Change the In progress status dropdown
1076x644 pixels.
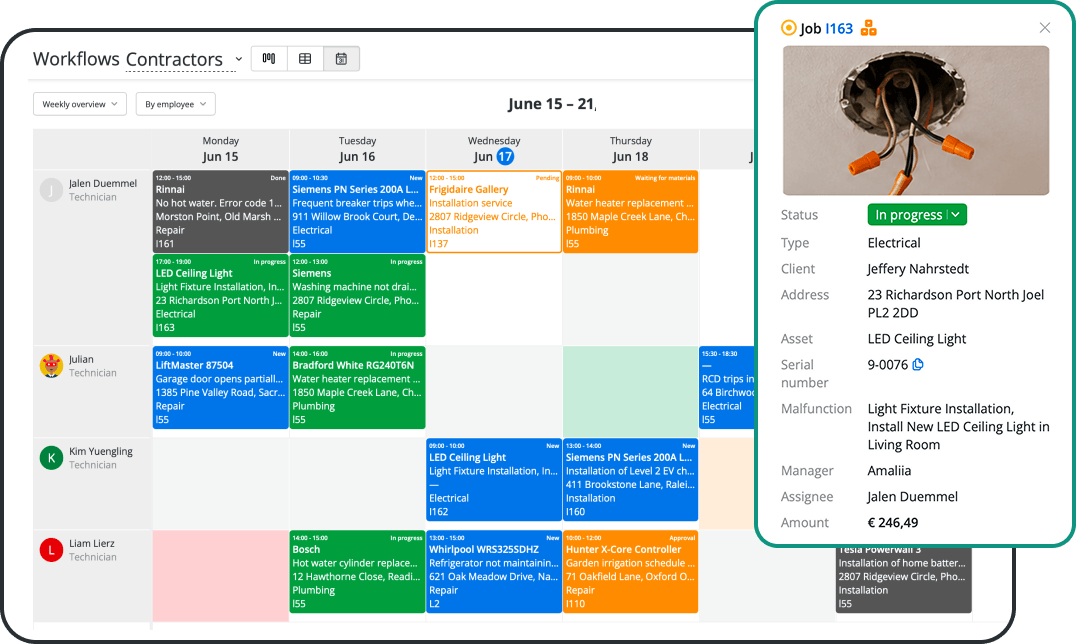[x=917, y=215]
